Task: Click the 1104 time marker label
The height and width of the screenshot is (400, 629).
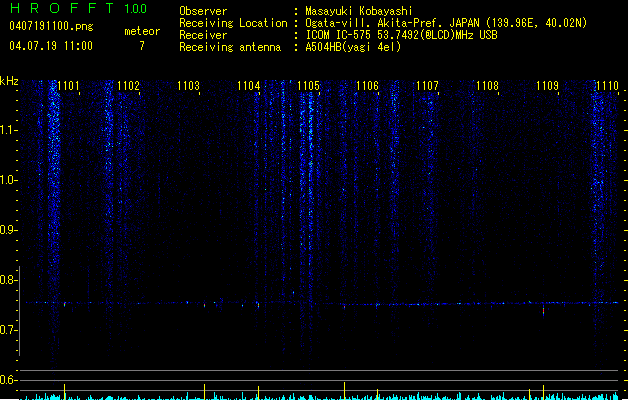Action: pyautogui.click(x=248, y=86)
